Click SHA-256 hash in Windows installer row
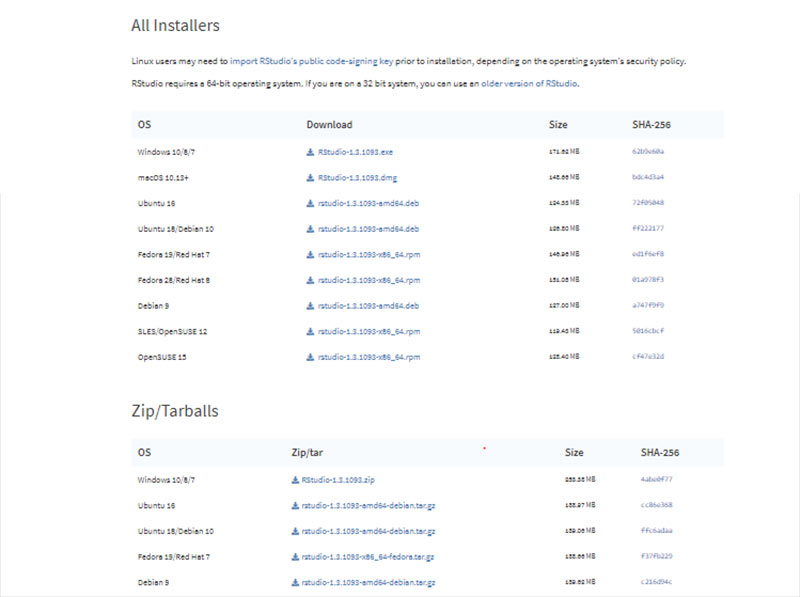The height and width of the screenshot is (597, 800). point(648,152)
